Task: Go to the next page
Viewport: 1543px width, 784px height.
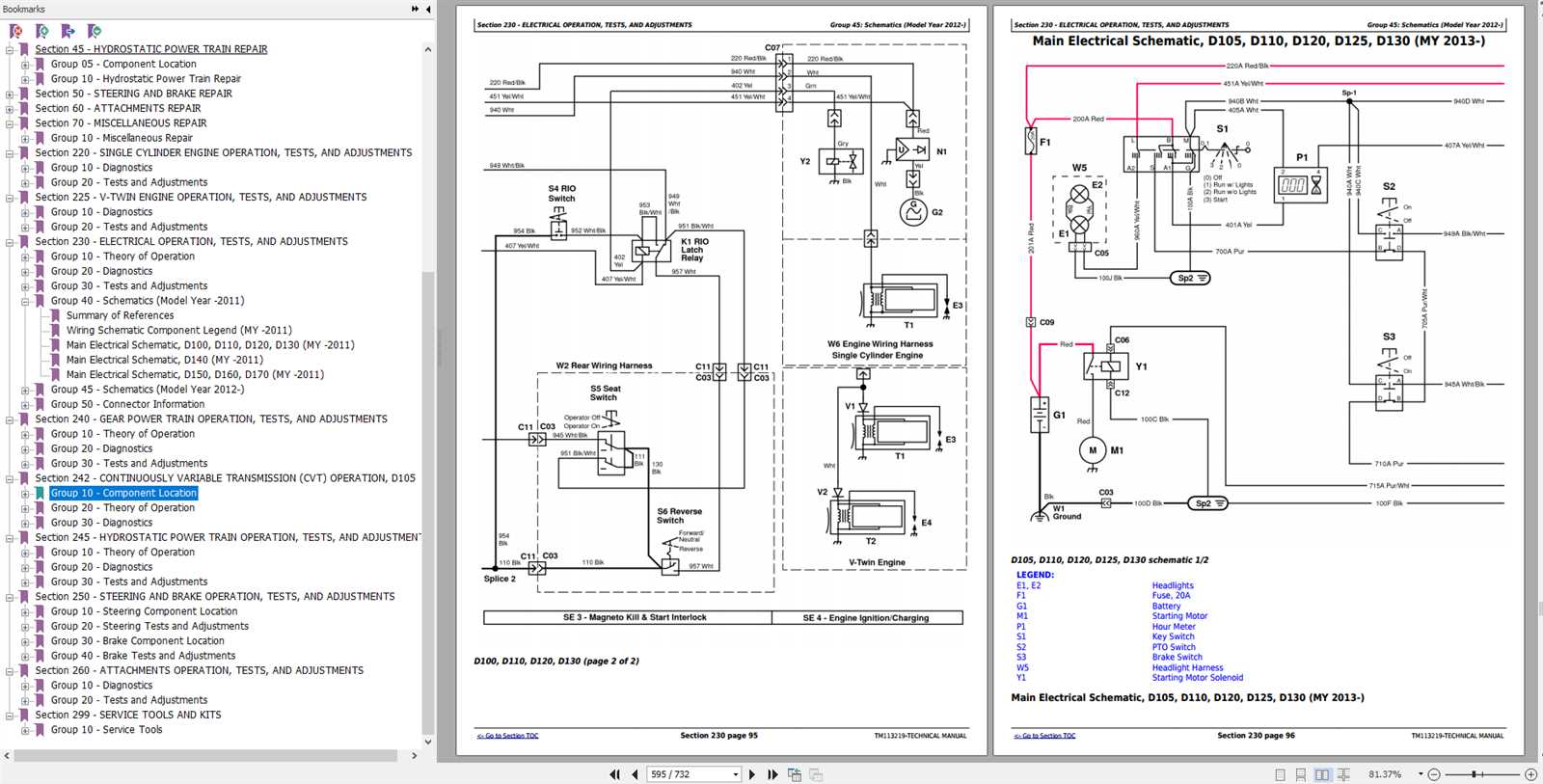Action: pos(752,774)
